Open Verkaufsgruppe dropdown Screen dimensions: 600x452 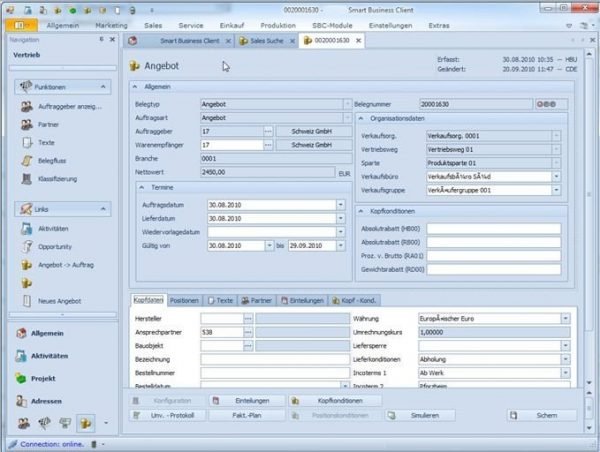(556, 190)
